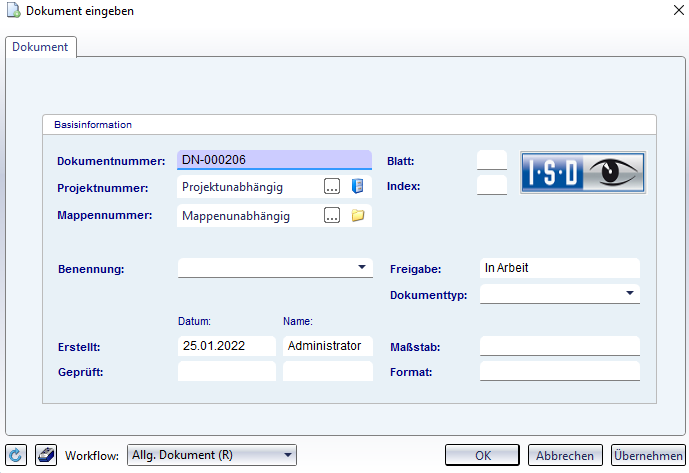Focus the Dokumentnummer field DN-000206

(274, 160)
